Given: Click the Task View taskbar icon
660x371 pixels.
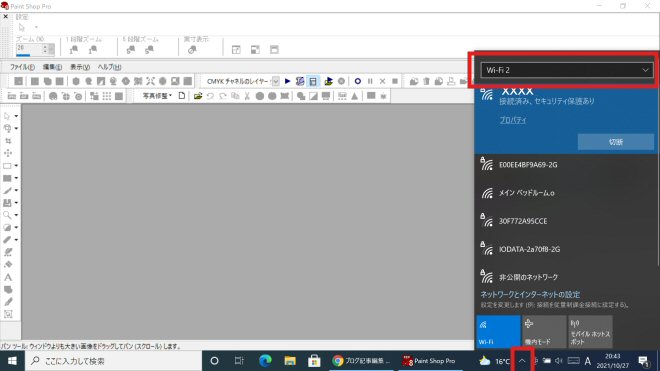Looking at the screenshot, I should pos(239,361).
